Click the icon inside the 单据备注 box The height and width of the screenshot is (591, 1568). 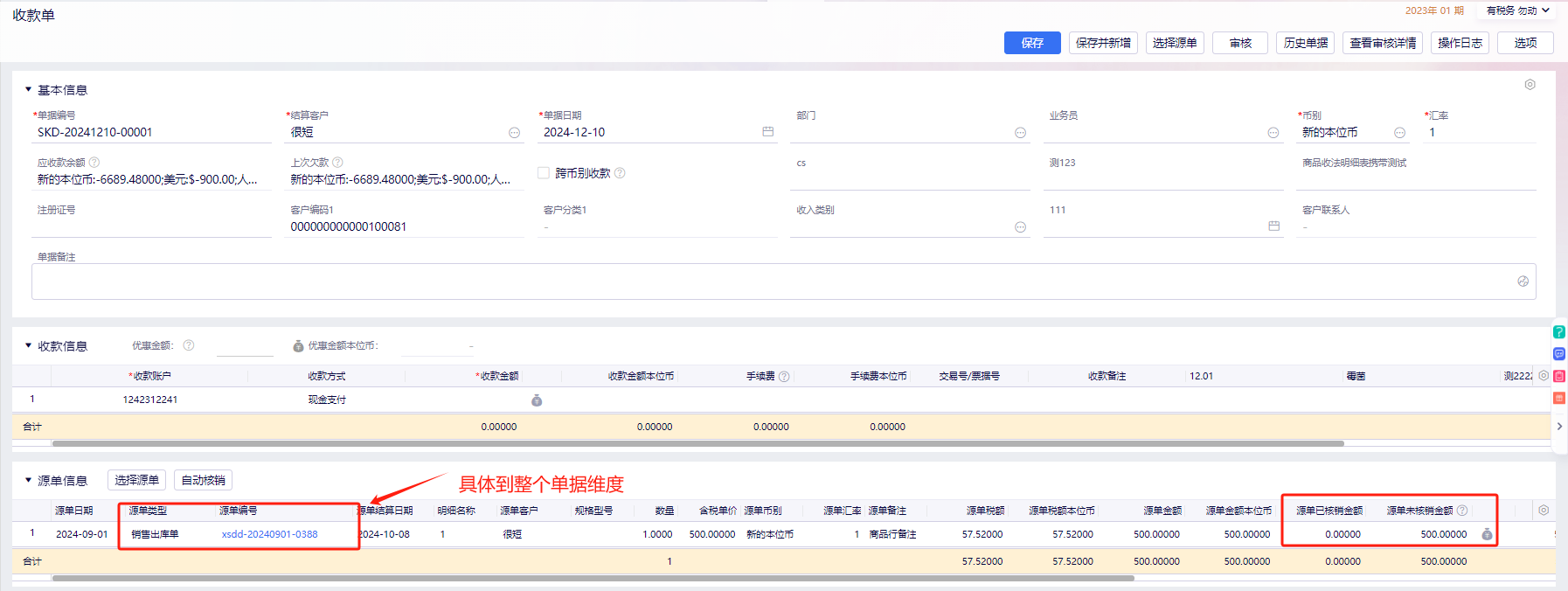click(x=1523, y=282)
